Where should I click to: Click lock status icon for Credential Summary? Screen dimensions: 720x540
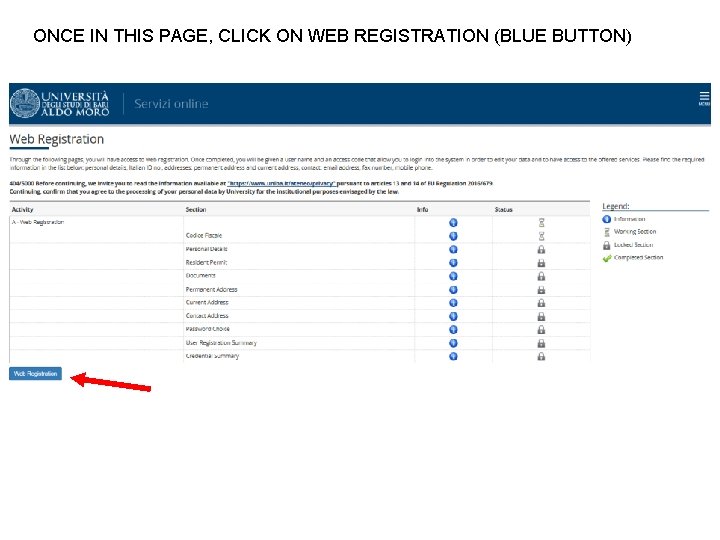click(541, 356)
